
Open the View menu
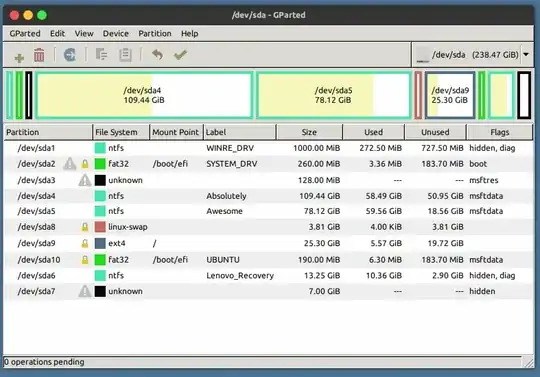[x=84, y=33]
